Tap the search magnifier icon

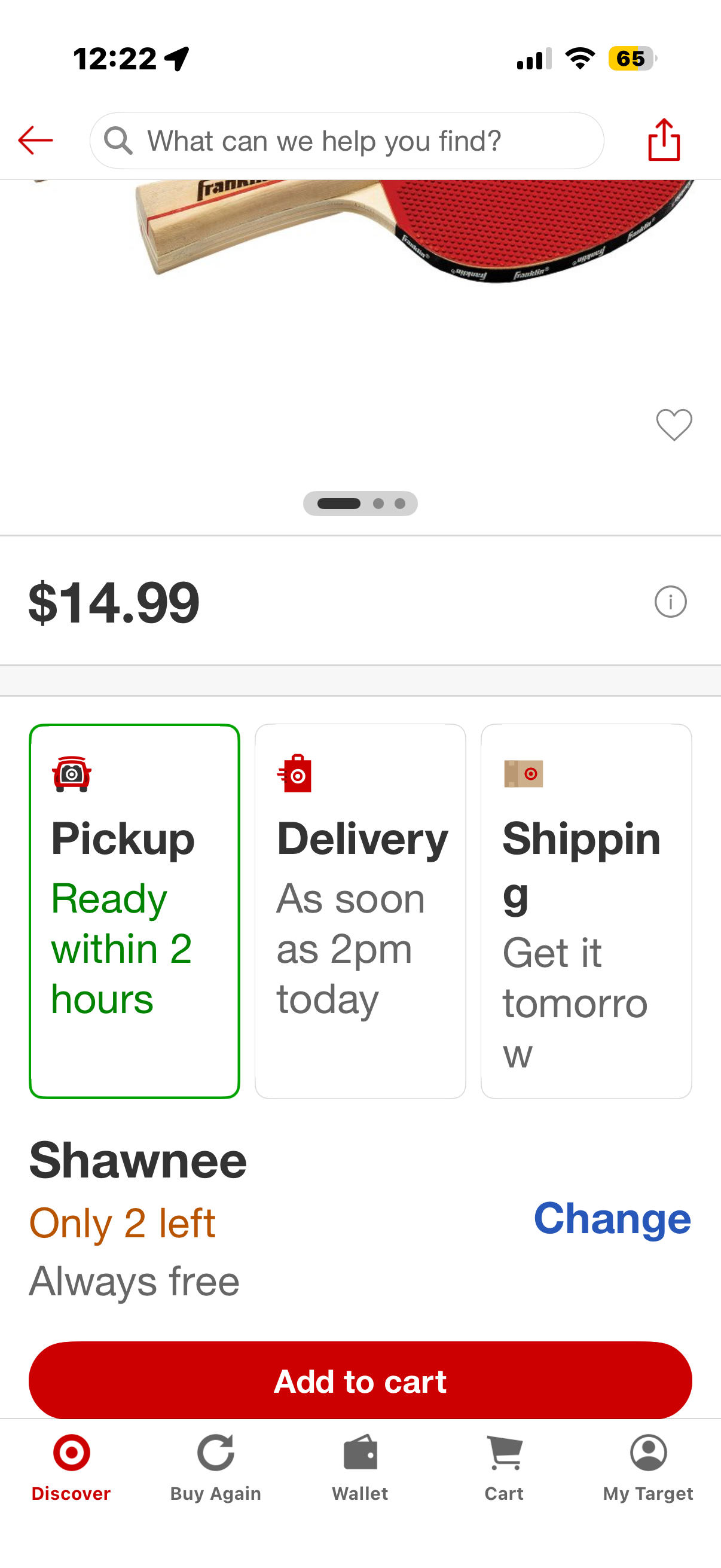(118, 141)
